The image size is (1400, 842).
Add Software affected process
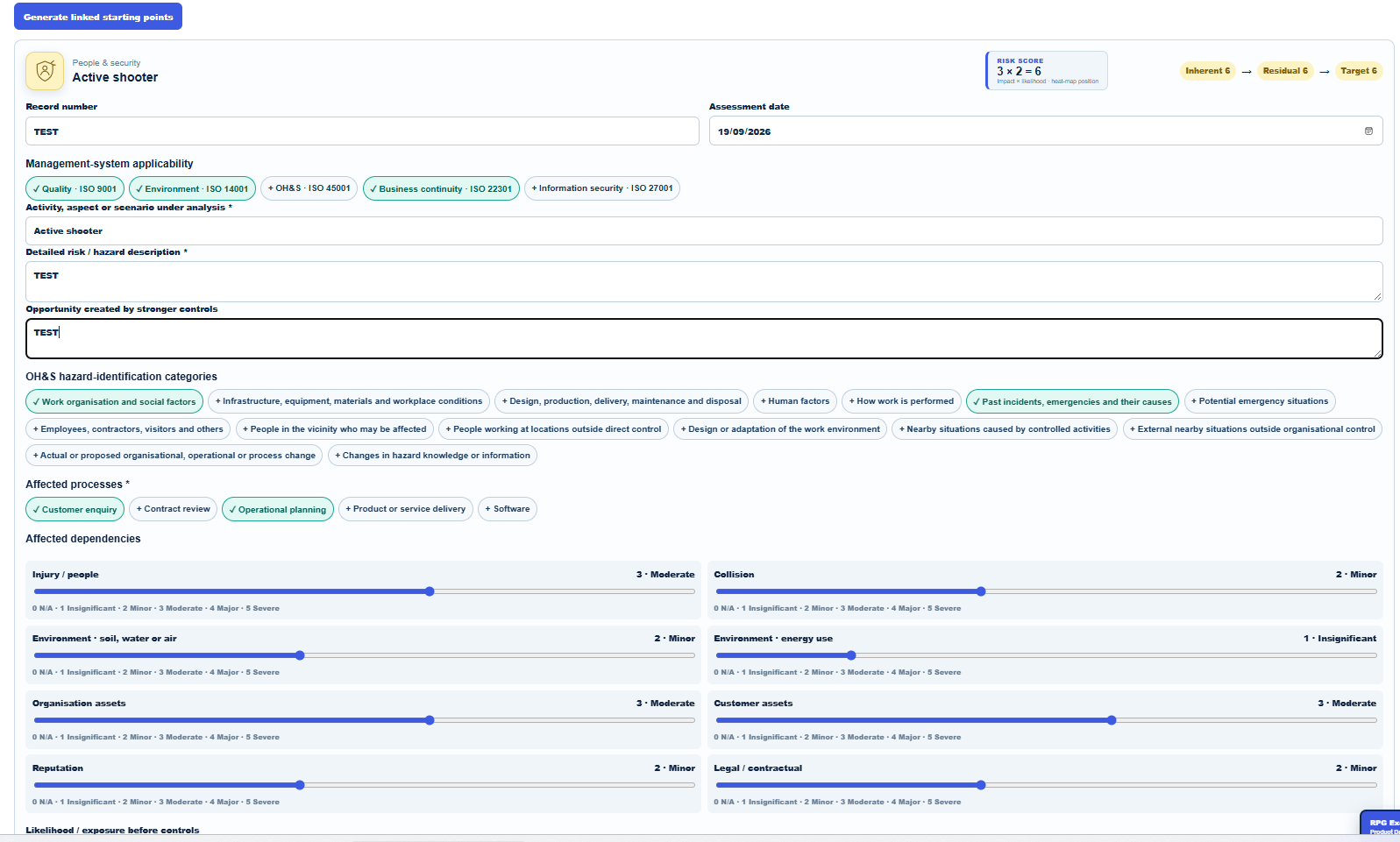click(x=508, y=509)
